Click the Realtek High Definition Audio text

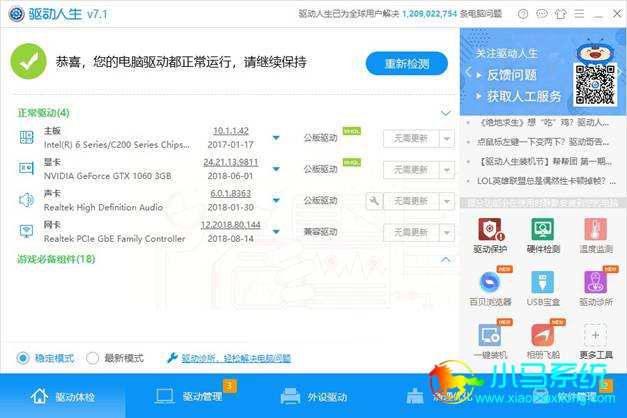(x=103, y=207)
